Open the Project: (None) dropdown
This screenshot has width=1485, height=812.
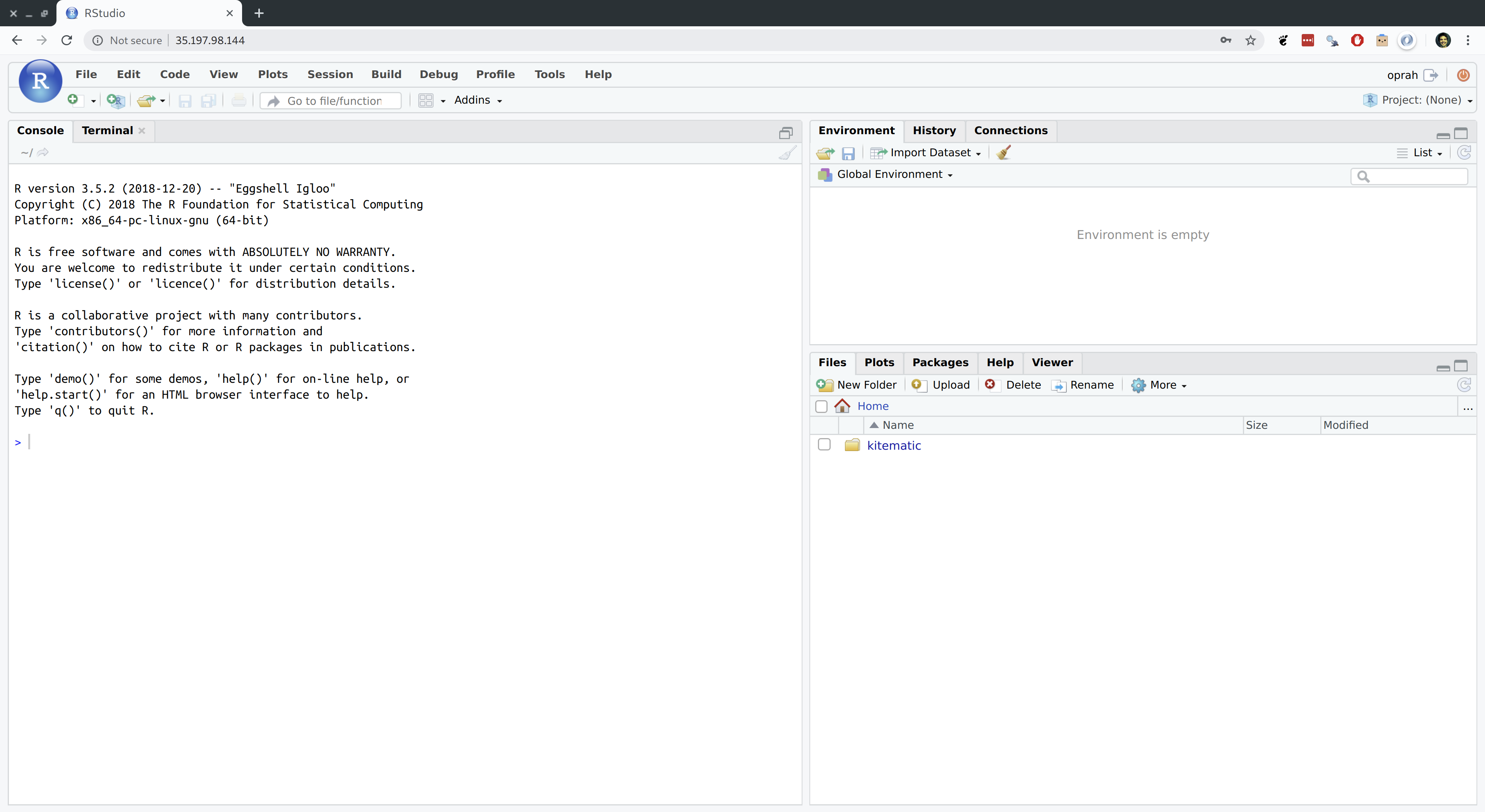click(x=1419, y=100)
